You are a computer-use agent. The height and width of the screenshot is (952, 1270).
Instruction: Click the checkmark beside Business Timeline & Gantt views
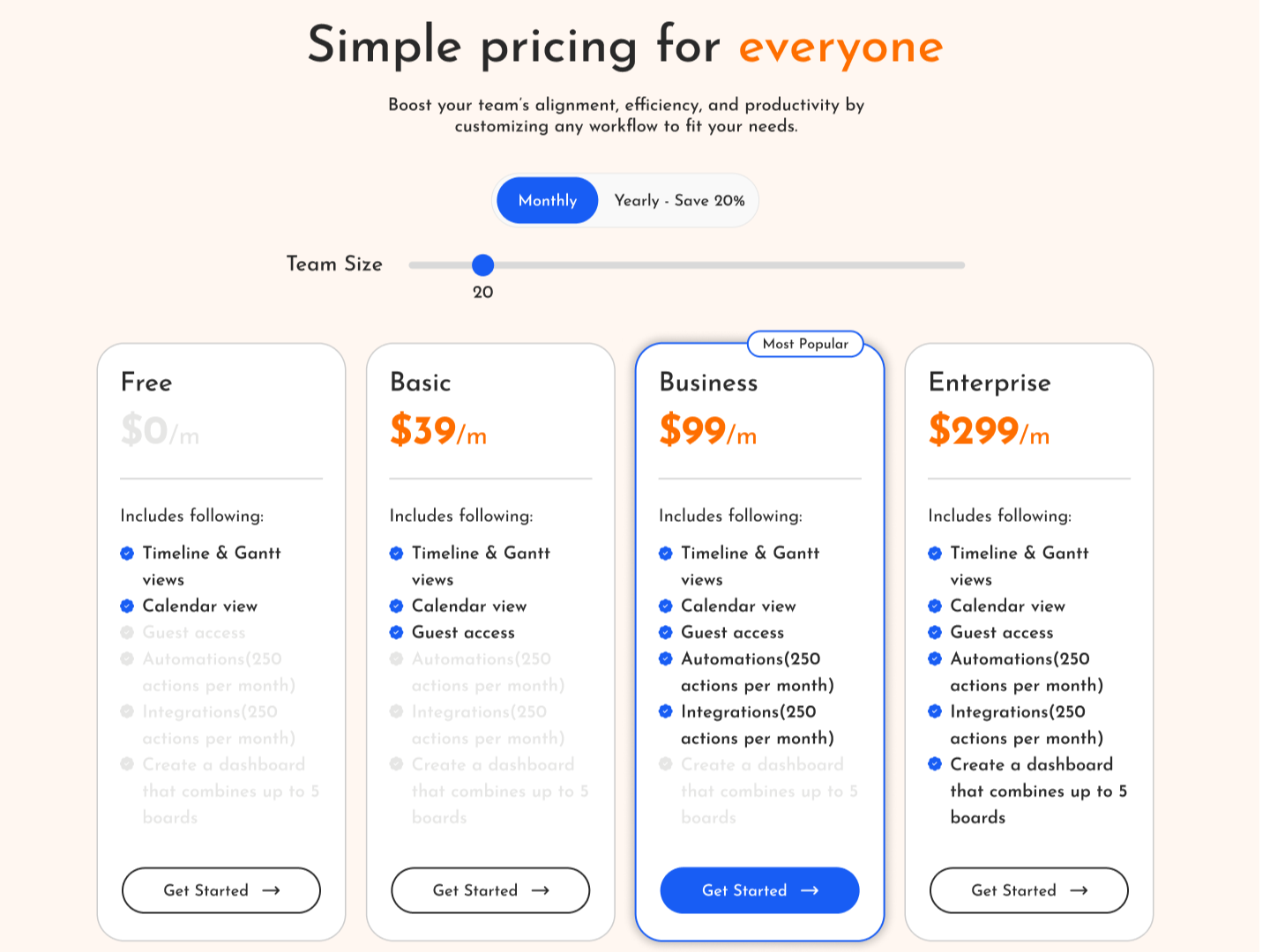[x=665, y=553]
